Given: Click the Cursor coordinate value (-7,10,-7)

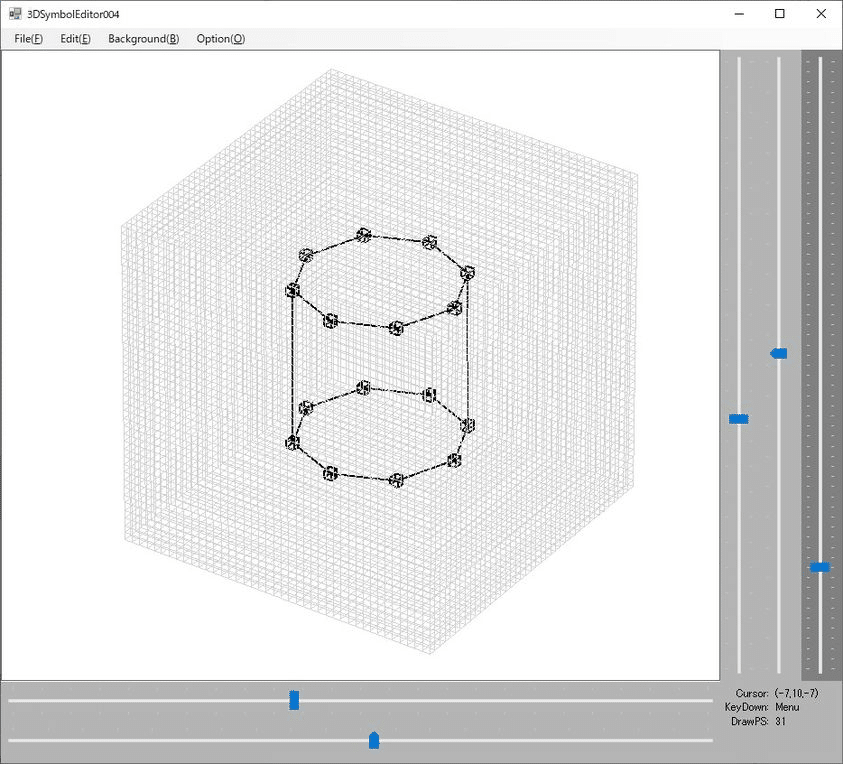Looking at the screenshot, I should point(796,693).
